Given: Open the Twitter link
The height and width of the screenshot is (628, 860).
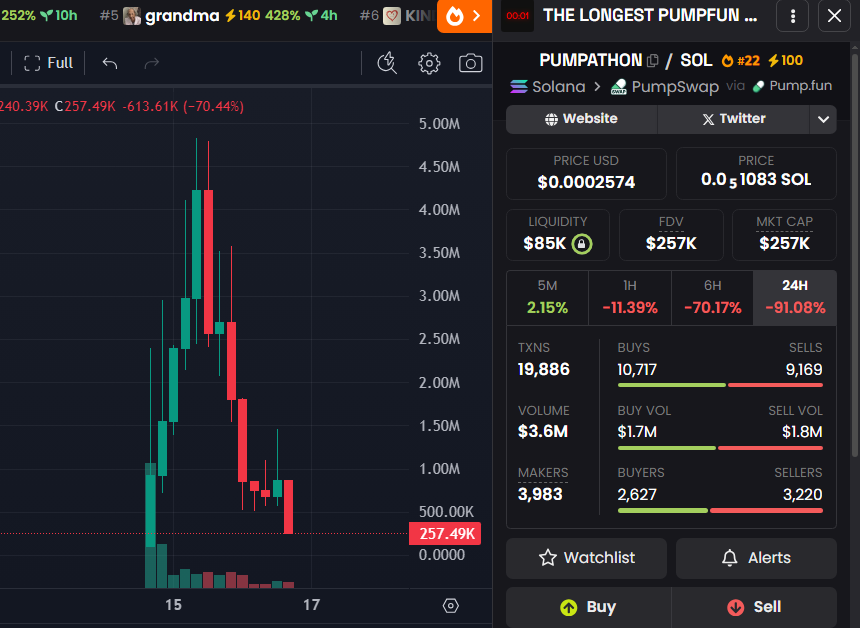Looking at the screenshot, I should click(733, 119).
